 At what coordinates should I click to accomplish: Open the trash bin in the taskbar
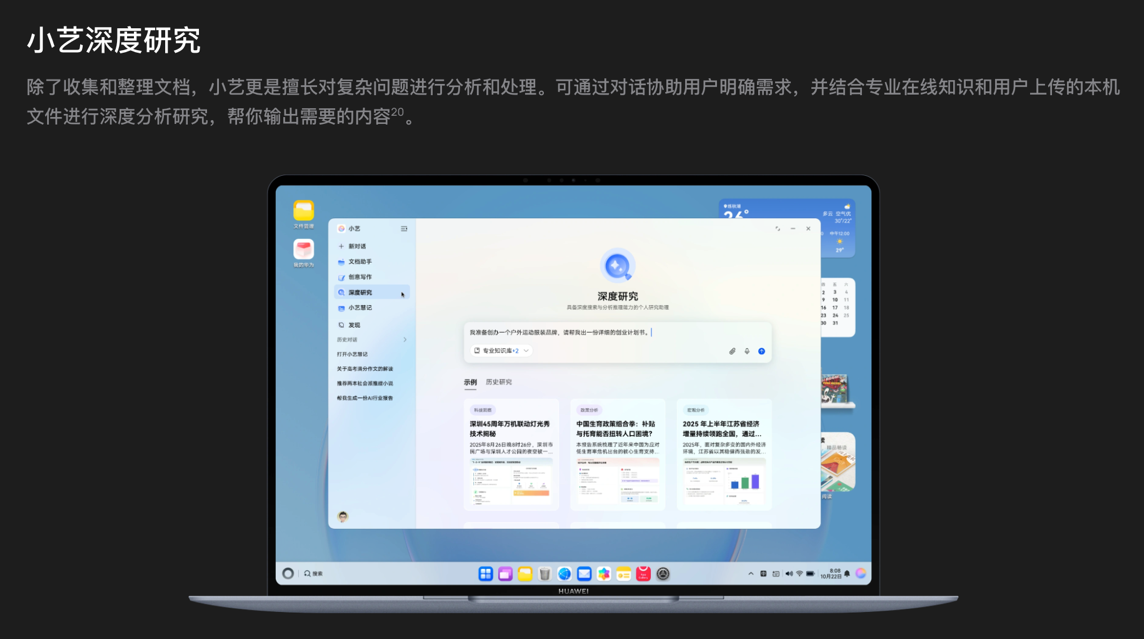[545, 574]
